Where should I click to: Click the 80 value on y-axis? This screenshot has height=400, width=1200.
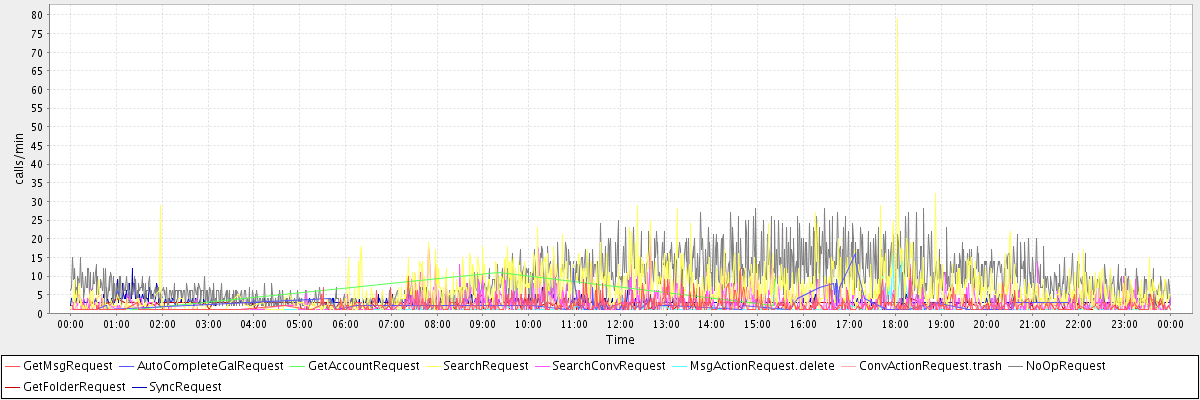(36, 15)
